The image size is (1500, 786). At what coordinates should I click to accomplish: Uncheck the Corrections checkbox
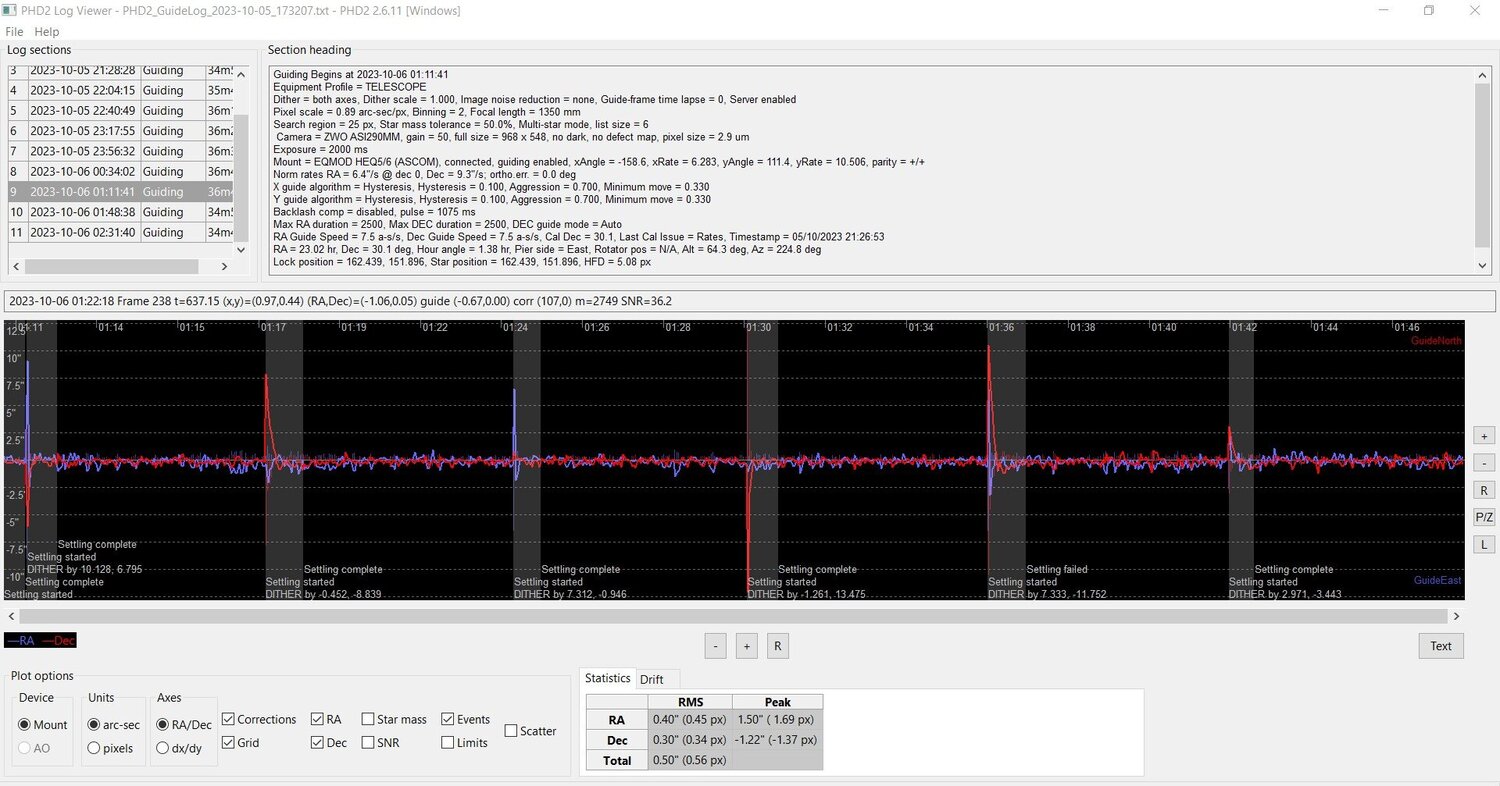point(259,719)
